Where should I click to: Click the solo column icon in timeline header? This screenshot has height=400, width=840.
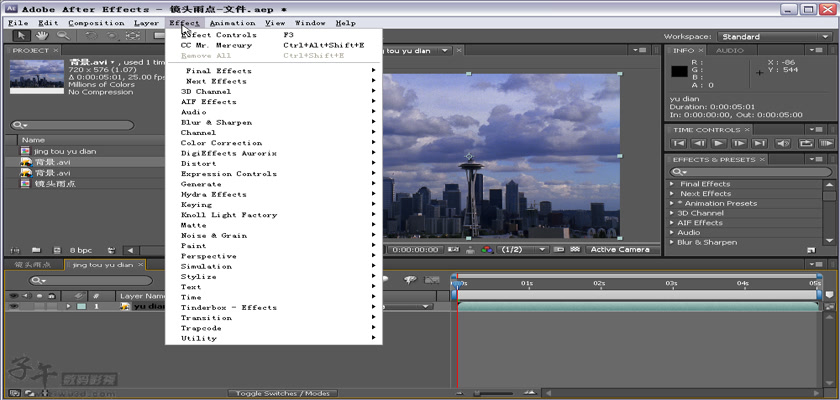[x=40, y=296]
